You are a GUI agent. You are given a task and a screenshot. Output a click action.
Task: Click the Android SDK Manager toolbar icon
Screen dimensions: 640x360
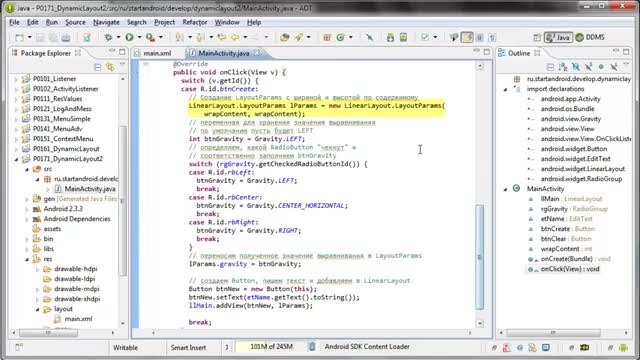391,38
